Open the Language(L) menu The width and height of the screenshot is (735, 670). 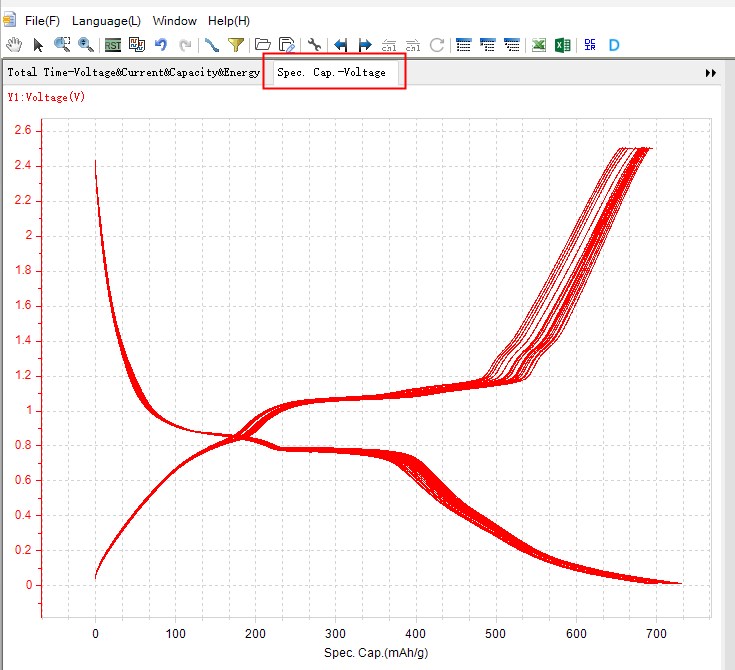pos(106,21)
